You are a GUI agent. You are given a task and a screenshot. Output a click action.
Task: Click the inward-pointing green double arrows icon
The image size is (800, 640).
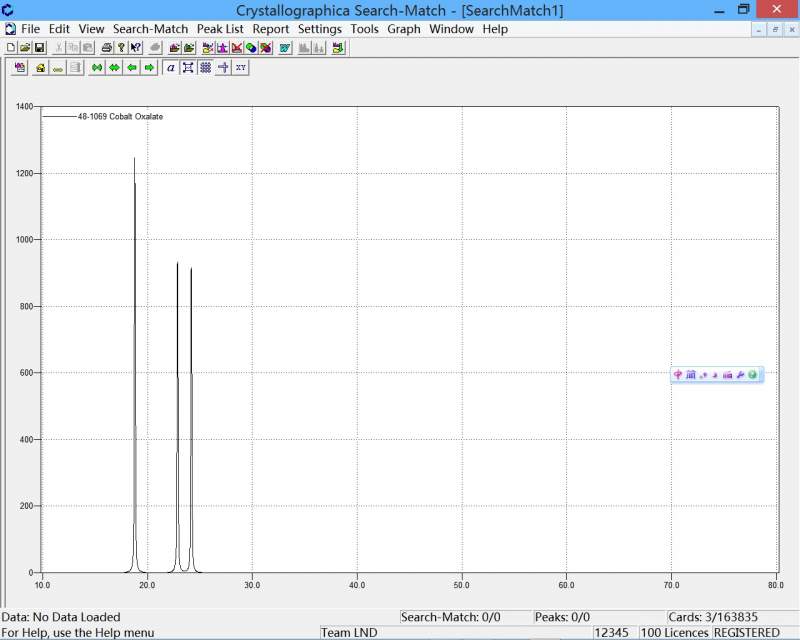97,67
